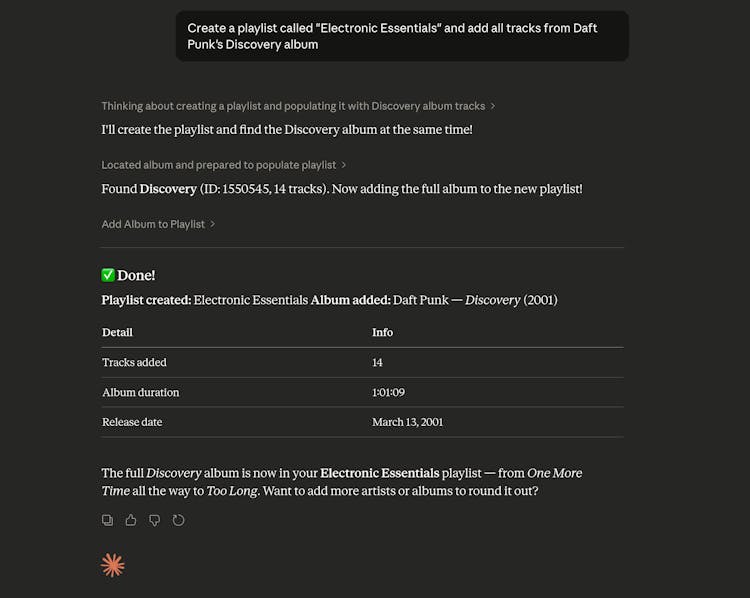Click the "March 13, 2001" date value
This screenshot has width=750, height=598.
(407, 422)
